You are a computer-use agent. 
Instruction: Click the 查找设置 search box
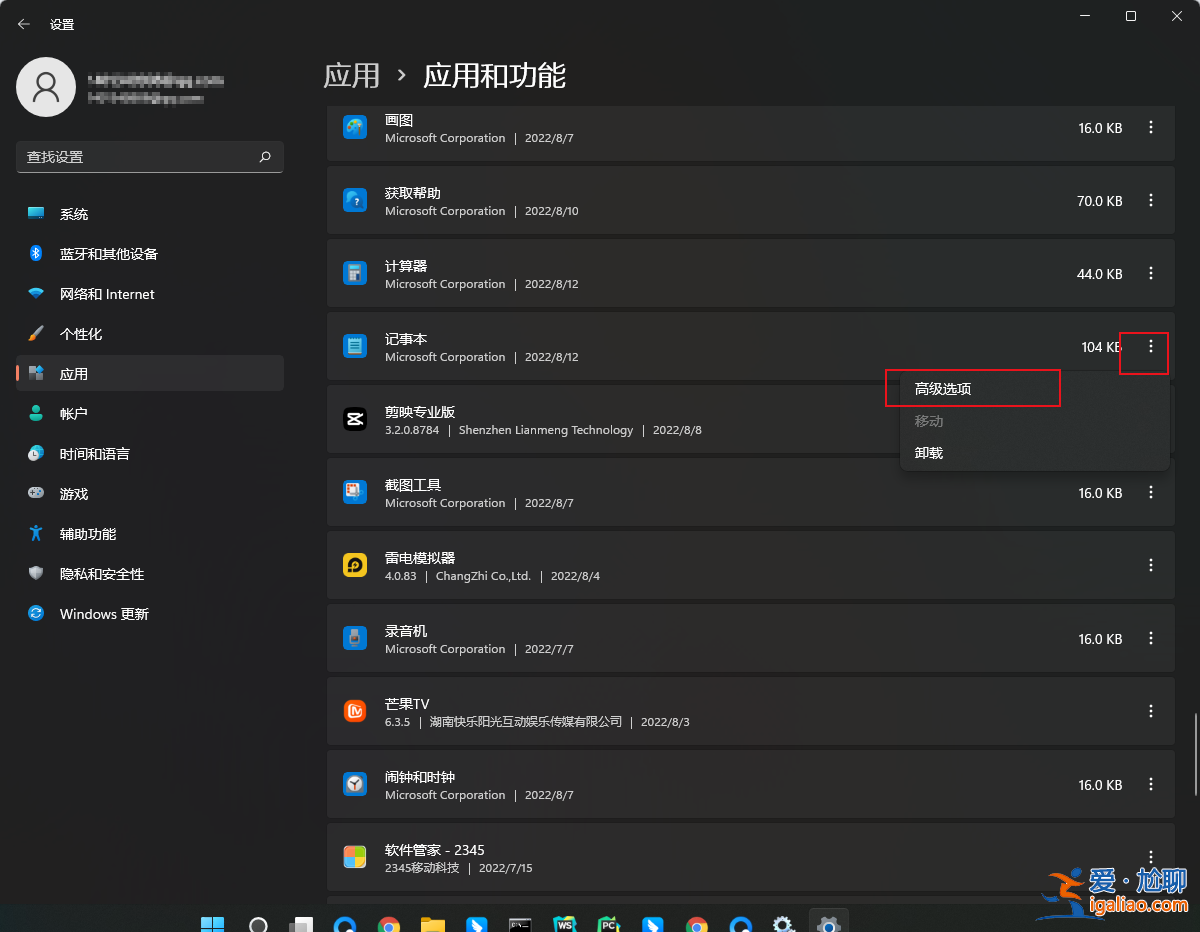click(x=149, y=157)
